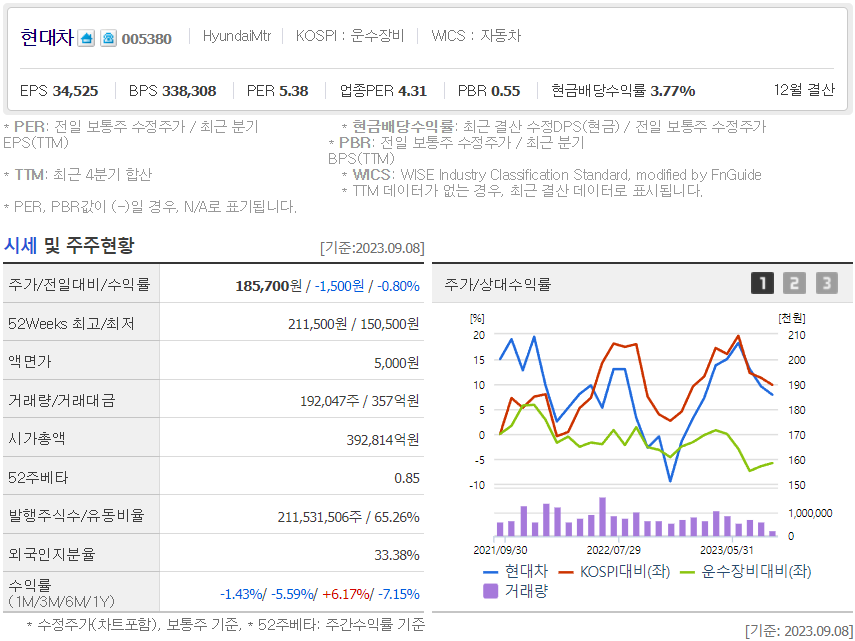Select the EPS value 34,525
Image resolution: width=855 pixels, height=641 pixels.
[x=75, y=90]
